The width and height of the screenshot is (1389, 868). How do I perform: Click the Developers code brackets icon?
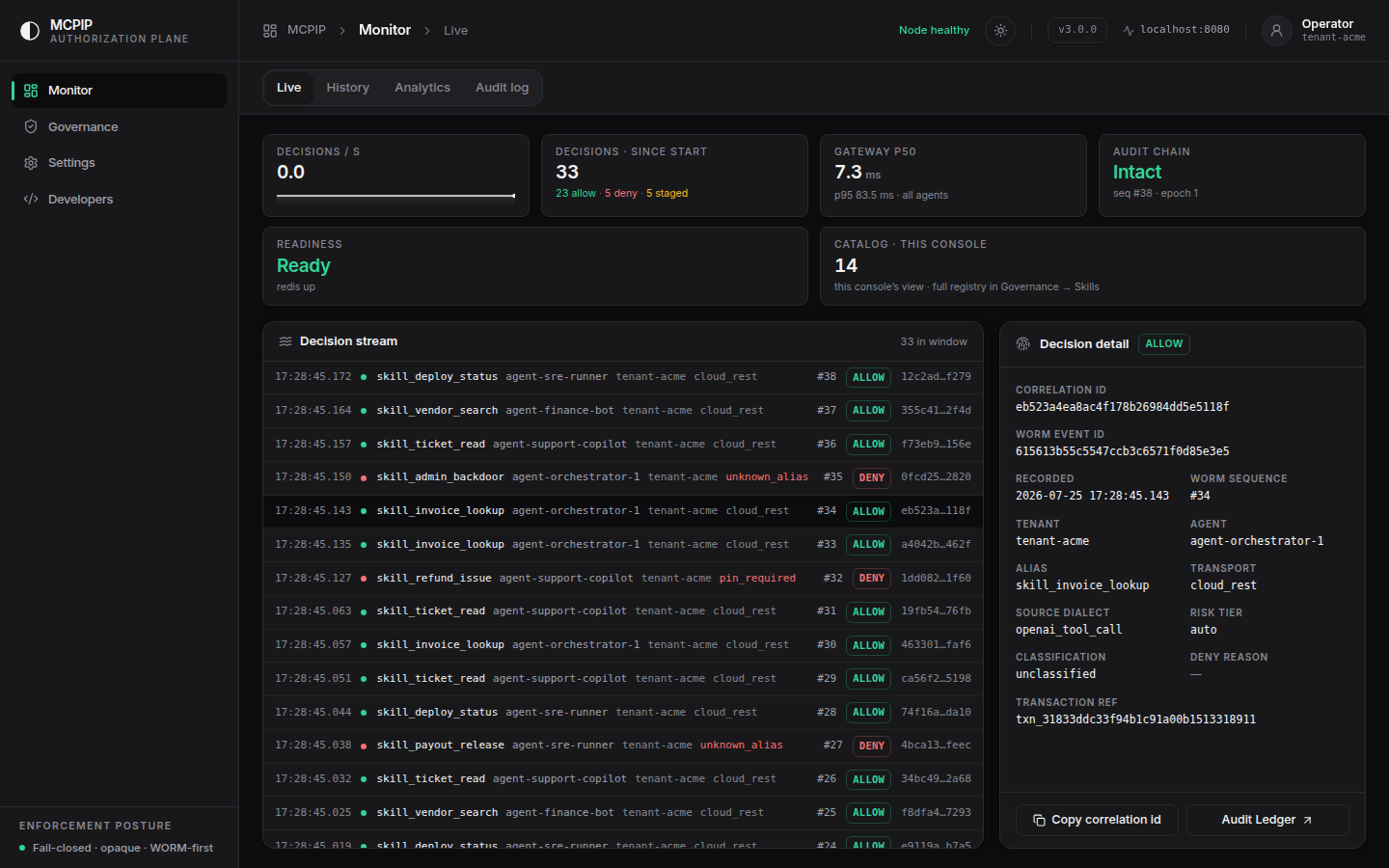pyautogui.click(x=31, y=200)
